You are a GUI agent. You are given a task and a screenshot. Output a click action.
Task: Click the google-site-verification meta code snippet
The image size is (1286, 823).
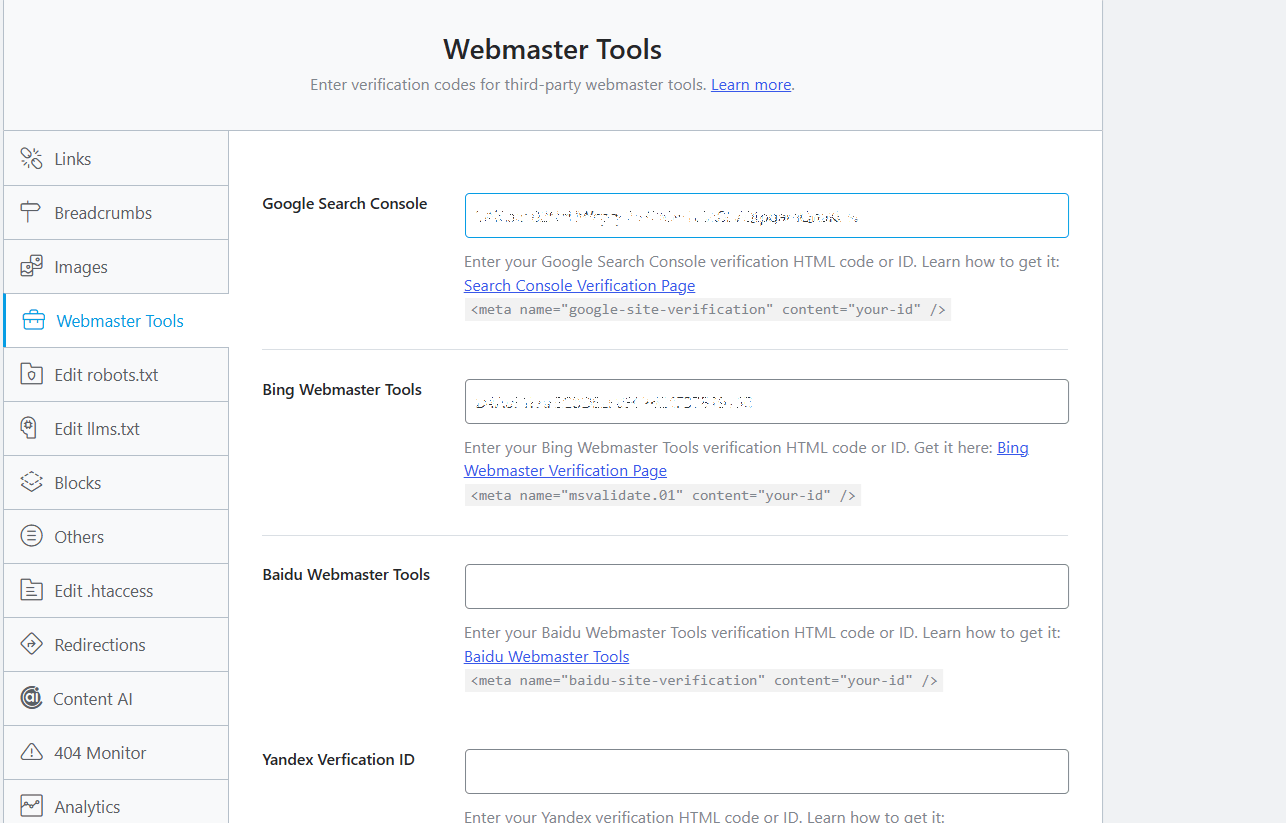(707, 309)
